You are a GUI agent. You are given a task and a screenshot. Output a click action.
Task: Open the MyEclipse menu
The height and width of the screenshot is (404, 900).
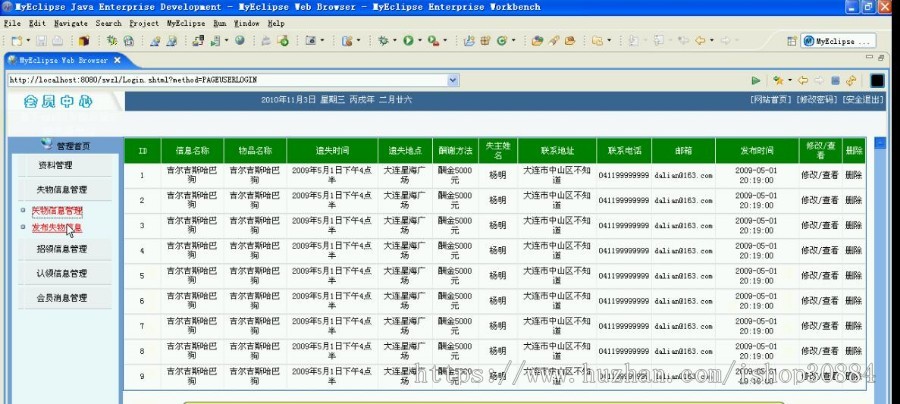click(185, 24)
